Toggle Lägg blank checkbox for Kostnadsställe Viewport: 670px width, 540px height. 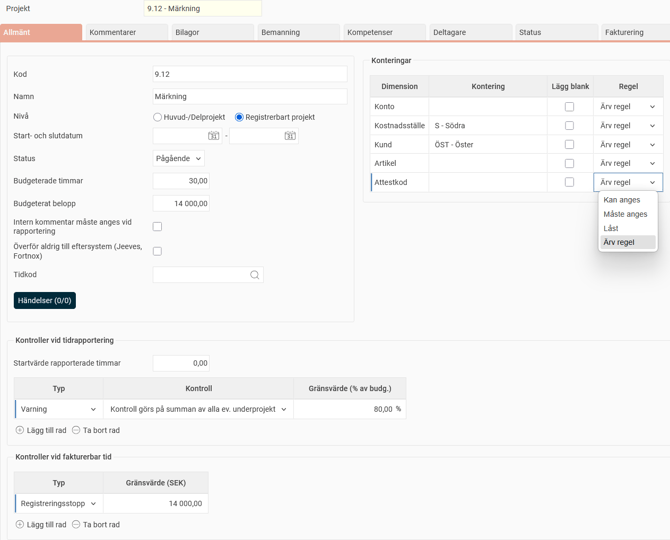click(x=569, y=126)
